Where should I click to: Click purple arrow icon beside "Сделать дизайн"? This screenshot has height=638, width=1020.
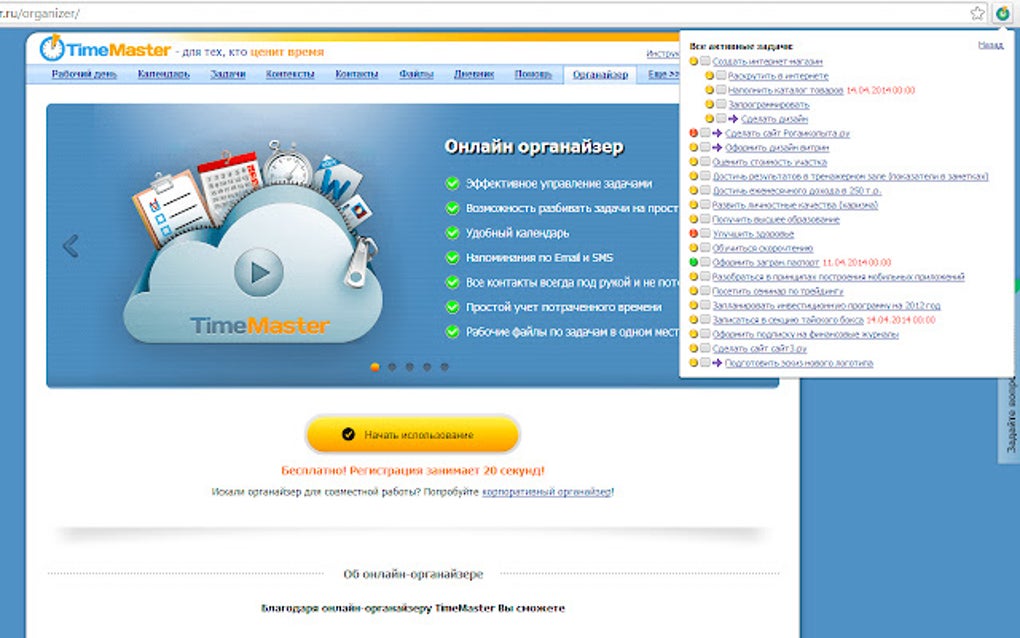tap(732, 119)
